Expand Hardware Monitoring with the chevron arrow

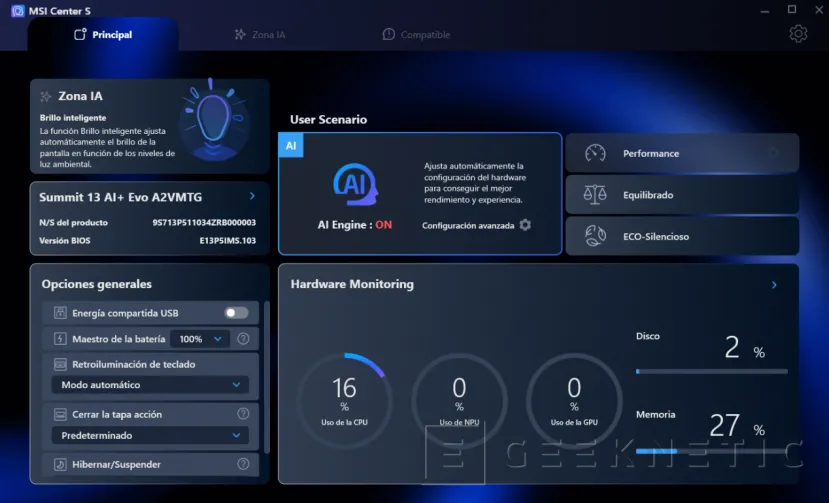[774, 285]
